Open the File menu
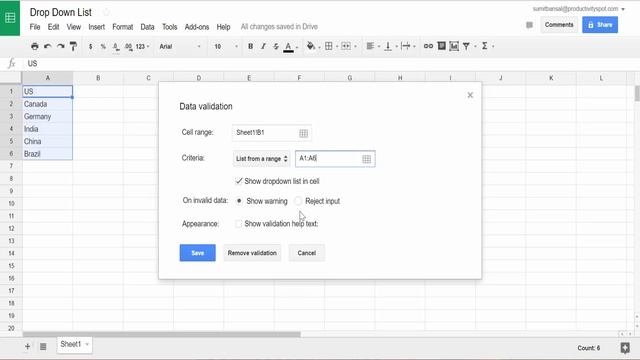640x360 pixels. point(35,27)
